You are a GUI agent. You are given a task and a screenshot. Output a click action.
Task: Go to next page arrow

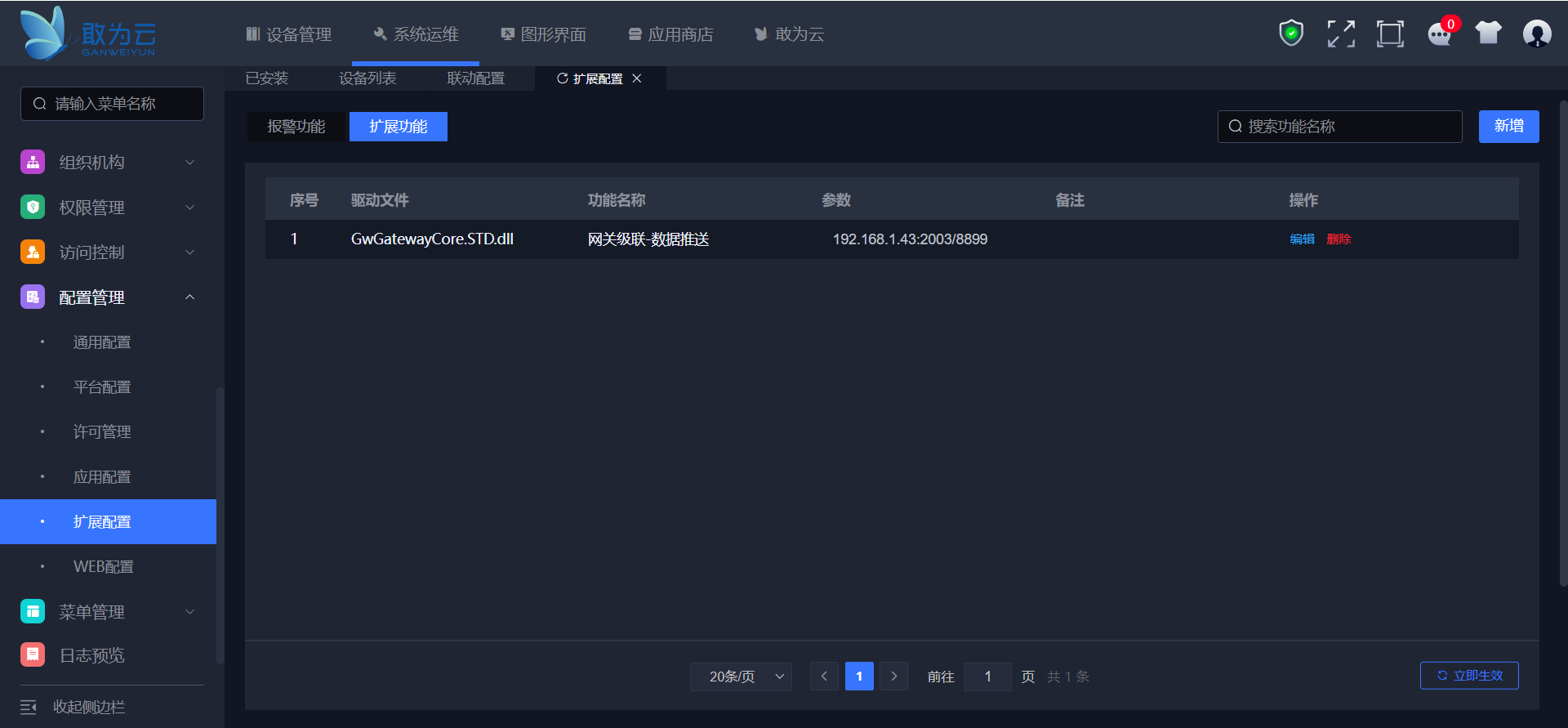893,677
